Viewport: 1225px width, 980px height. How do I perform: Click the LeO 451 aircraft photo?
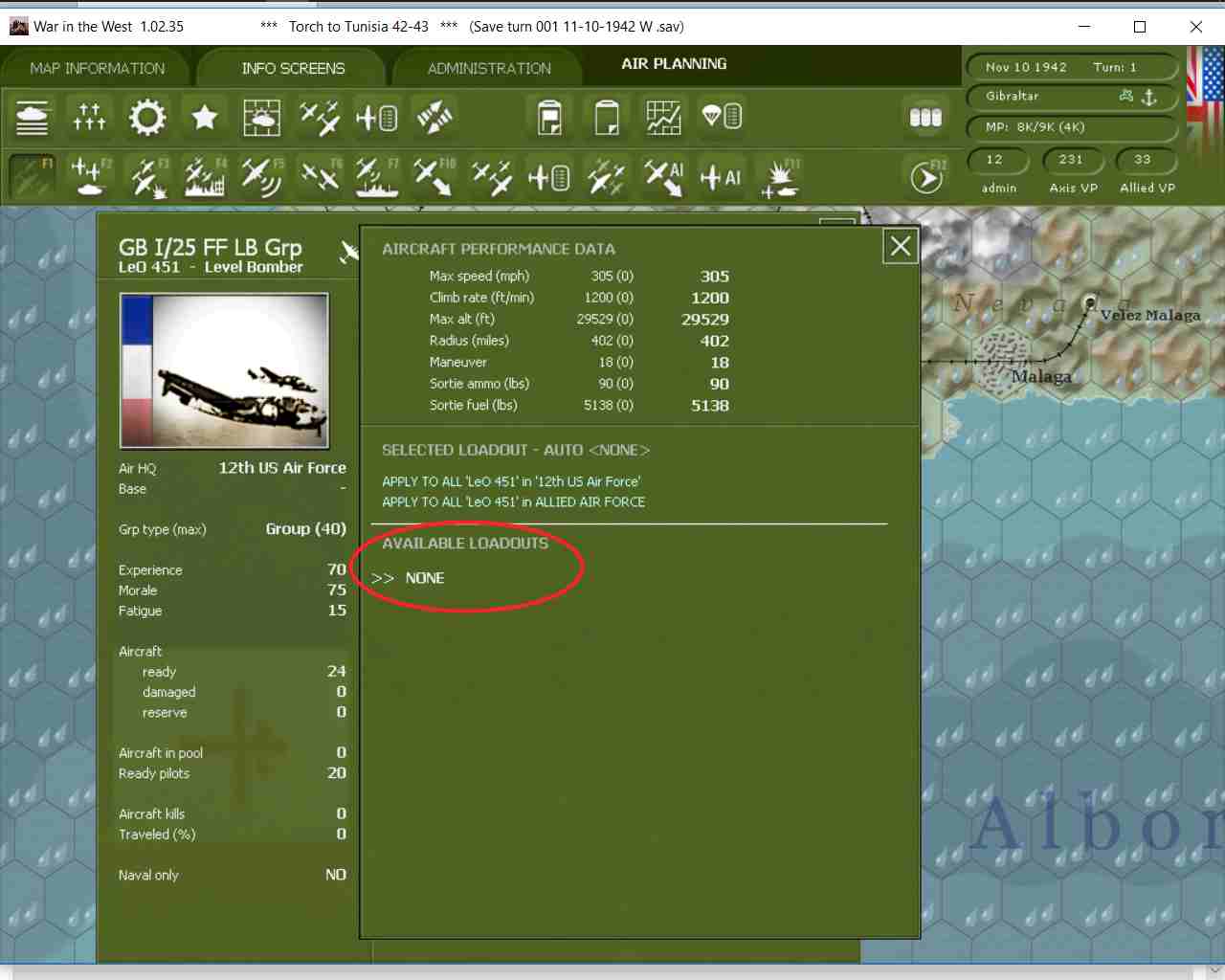pos(224,370)
